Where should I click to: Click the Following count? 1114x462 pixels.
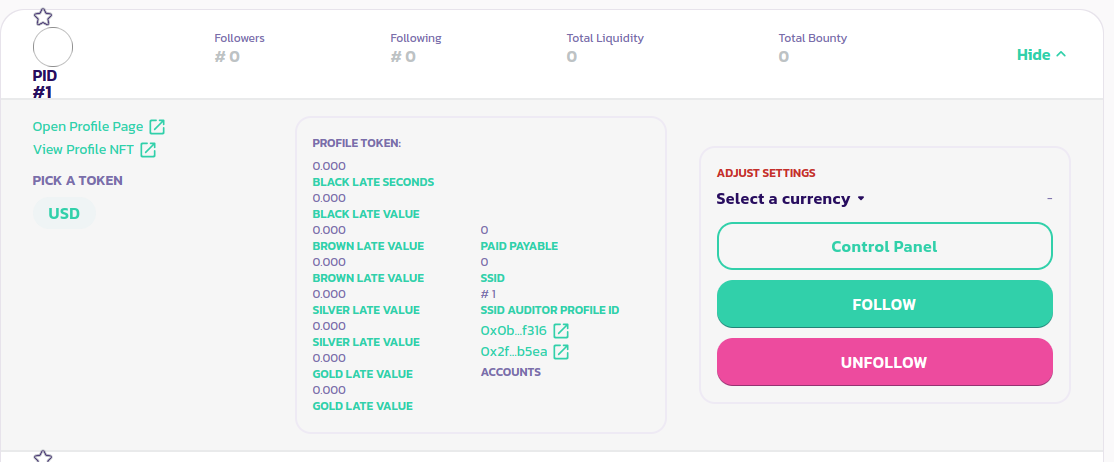click(403, 57)
